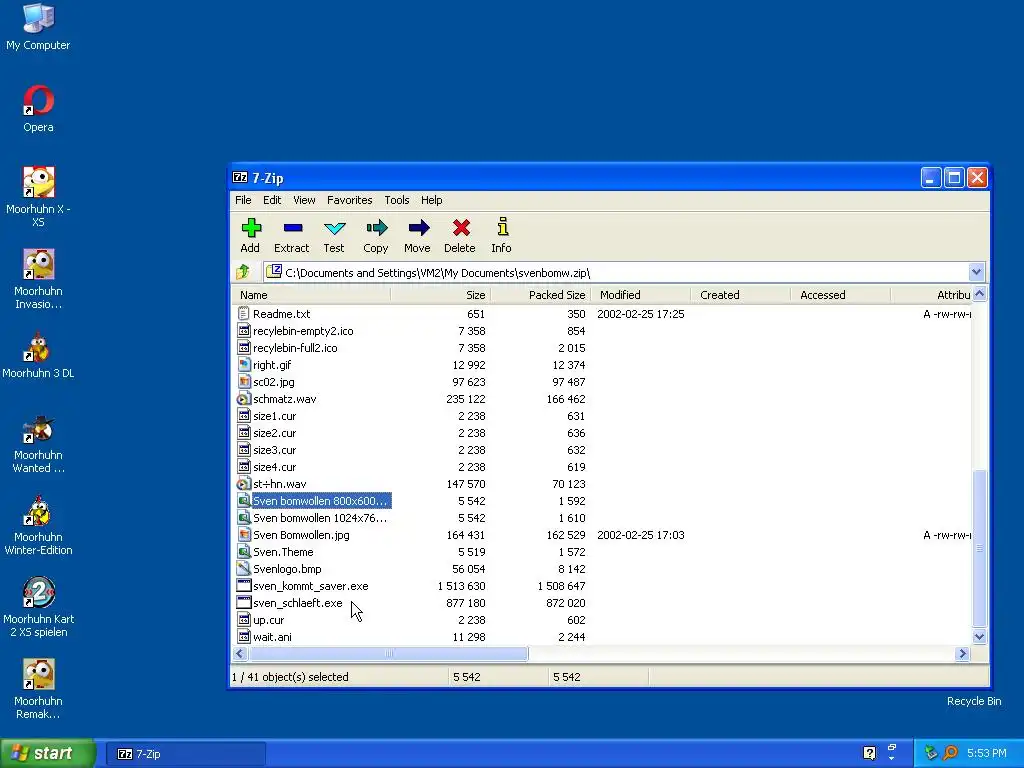Open the Edit menu

pyautogui.click(x=272, y=200)
